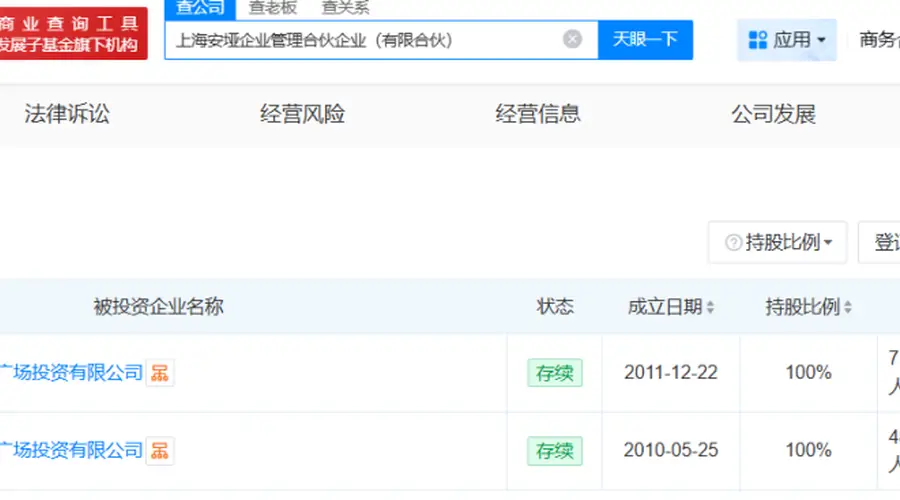Click equity structure icon in 2010-05-25 row

tap(160, 451)
